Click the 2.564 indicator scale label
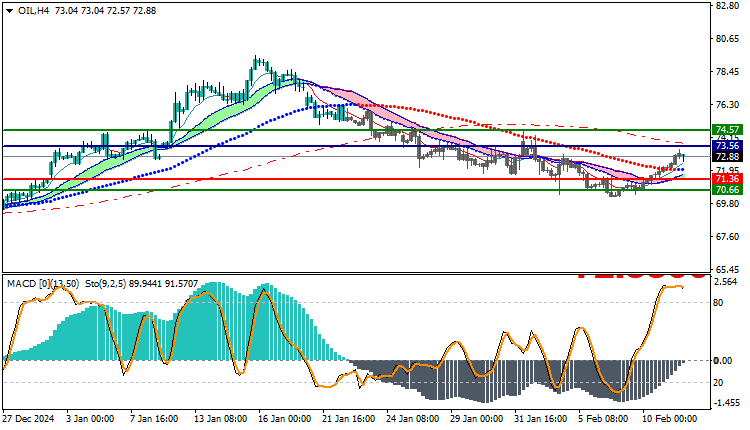The height and width of the screenshot is (430, 750). pos(726,282)
